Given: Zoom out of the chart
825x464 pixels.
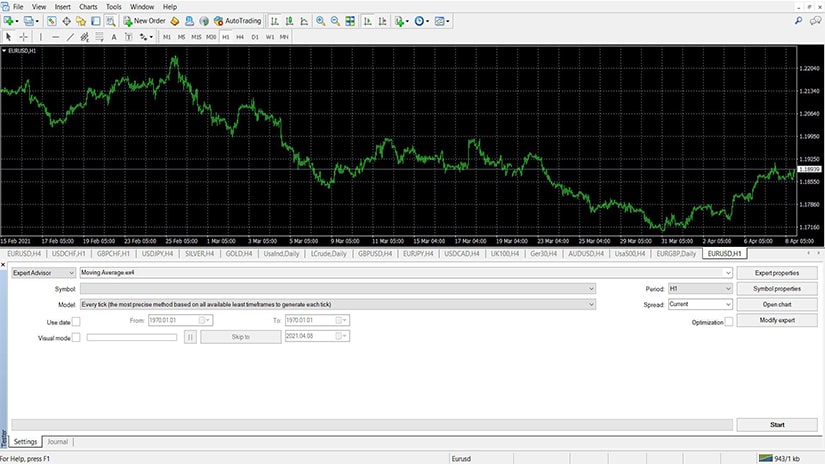Looking at the screenshot, I should pyautogui.click(x=334, y=20).
